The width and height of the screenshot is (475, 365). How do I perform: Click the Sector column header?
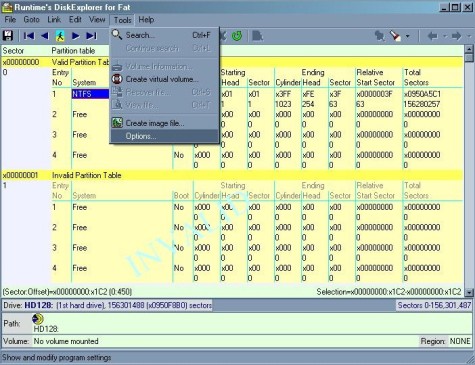13,51
